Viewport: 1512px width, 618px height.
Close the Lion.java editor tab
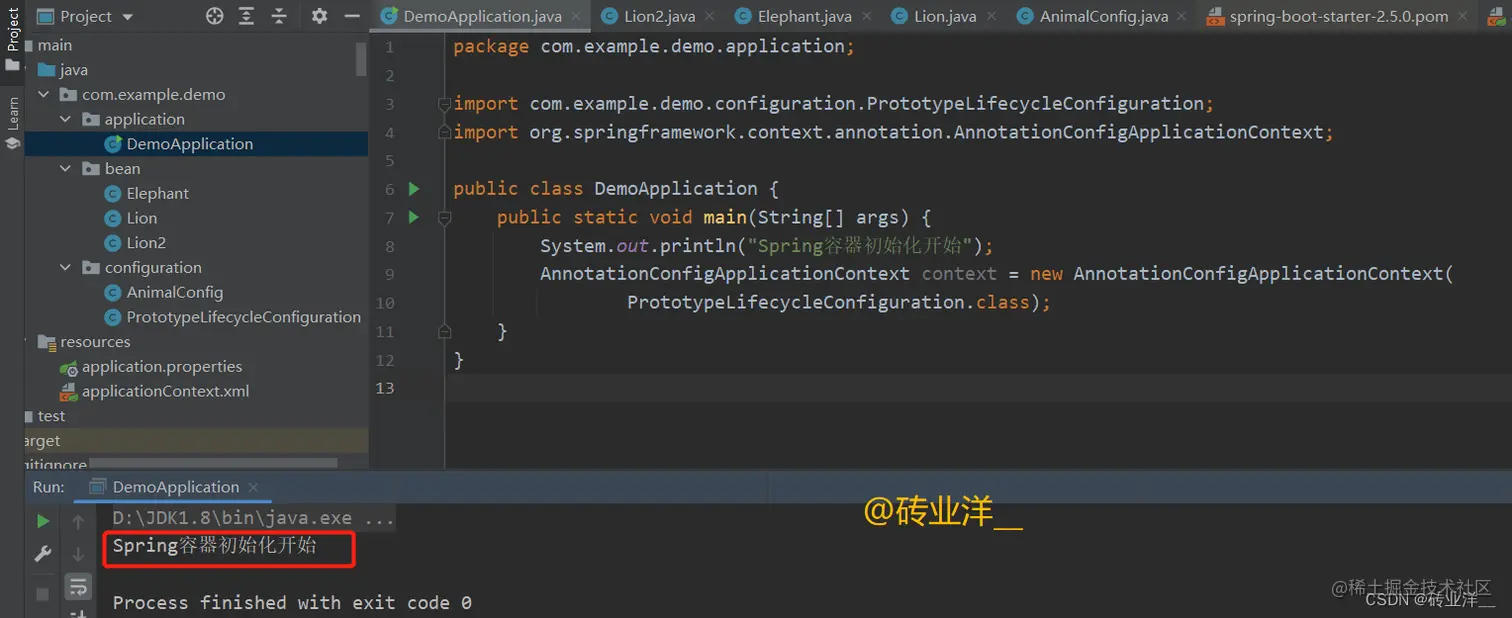[992, 17]
